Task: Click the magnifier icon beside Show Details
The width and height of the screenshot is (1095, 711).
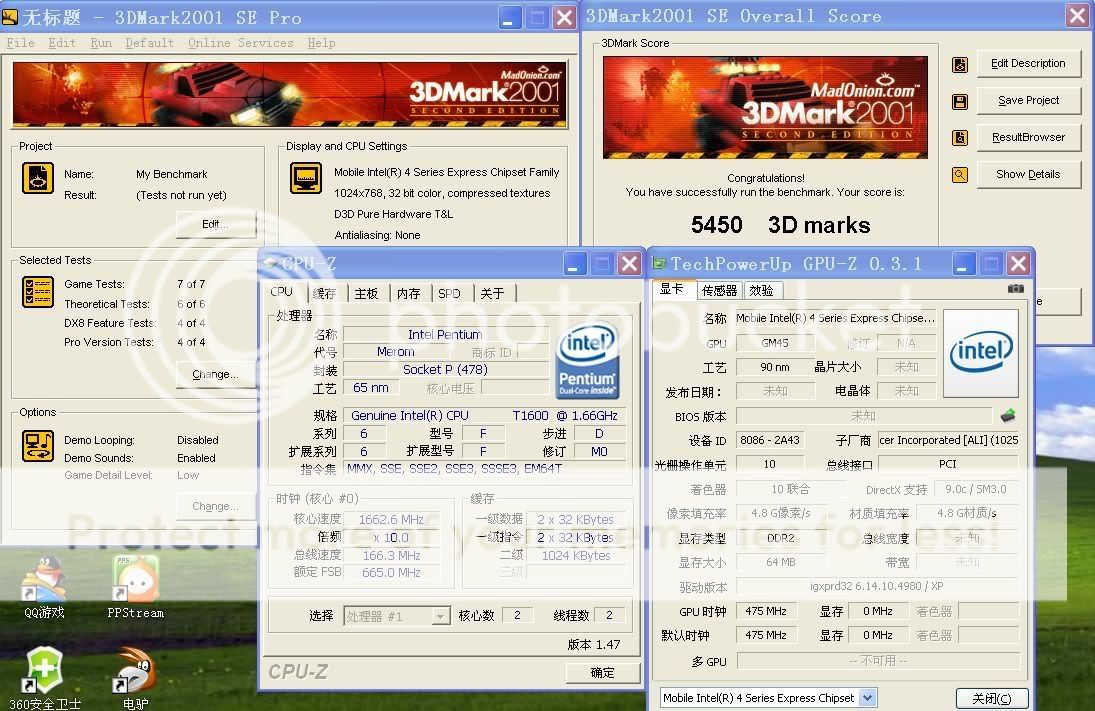Action: click(x=960, y=175)
